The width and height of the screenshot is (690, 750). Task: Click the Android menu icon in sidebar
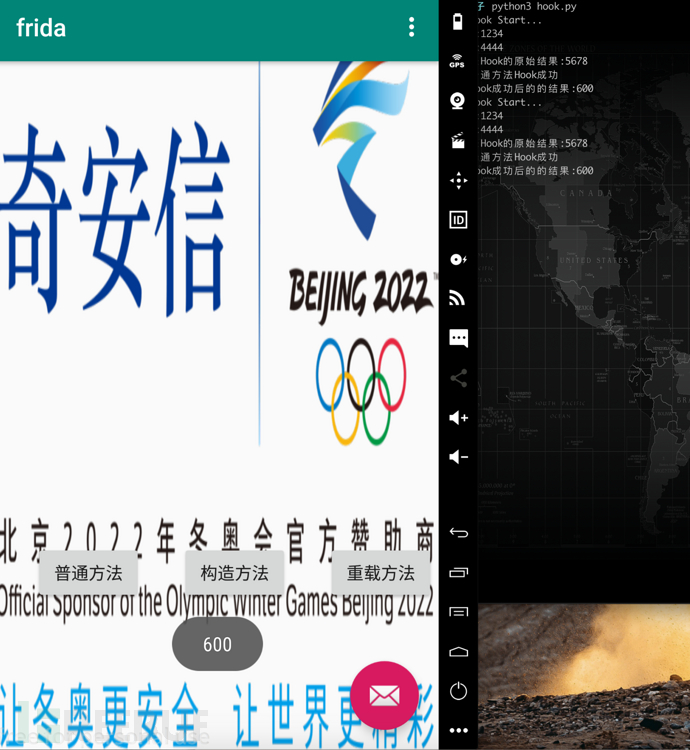[459, 612]
